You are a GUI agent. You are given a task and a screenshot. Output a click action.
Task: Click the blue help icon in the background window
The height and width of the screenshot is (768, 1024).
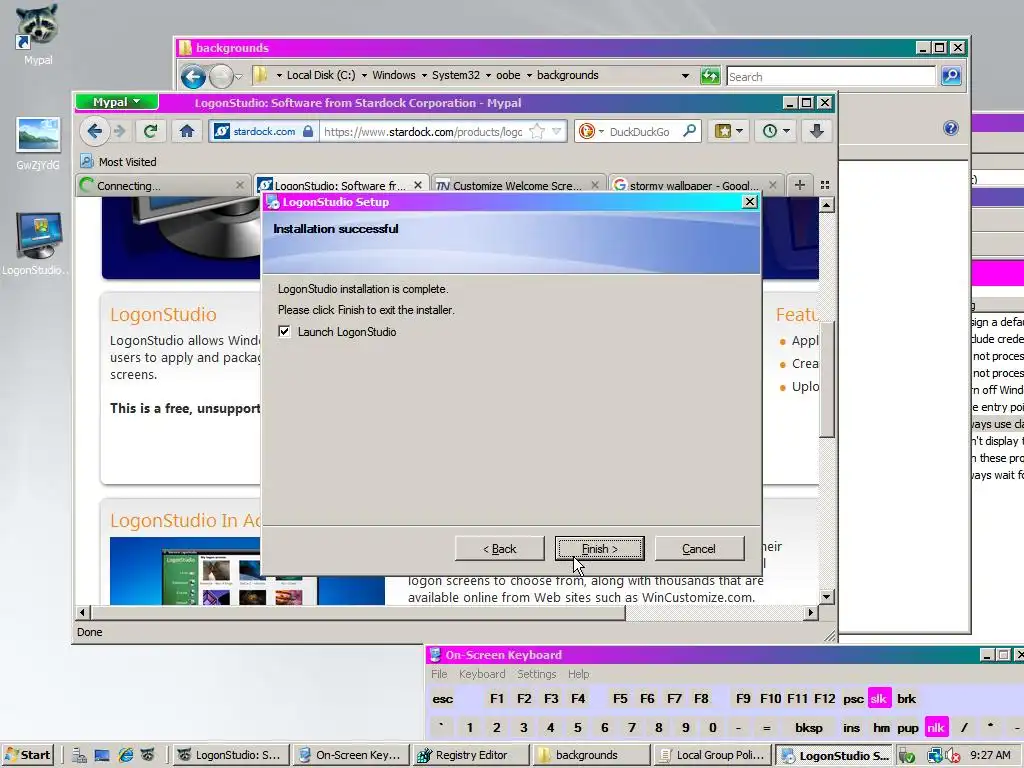(x=951, y=128)
